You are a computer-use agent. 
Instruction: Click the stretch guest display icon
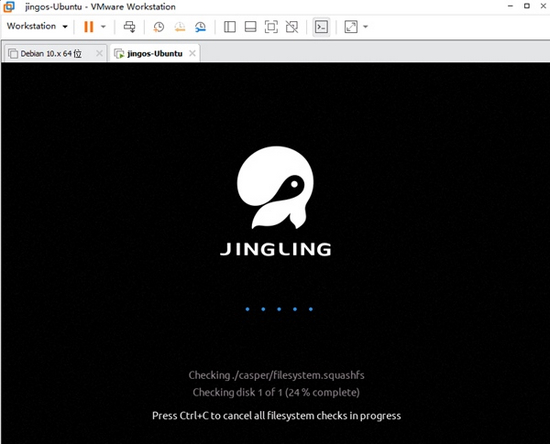351,27
